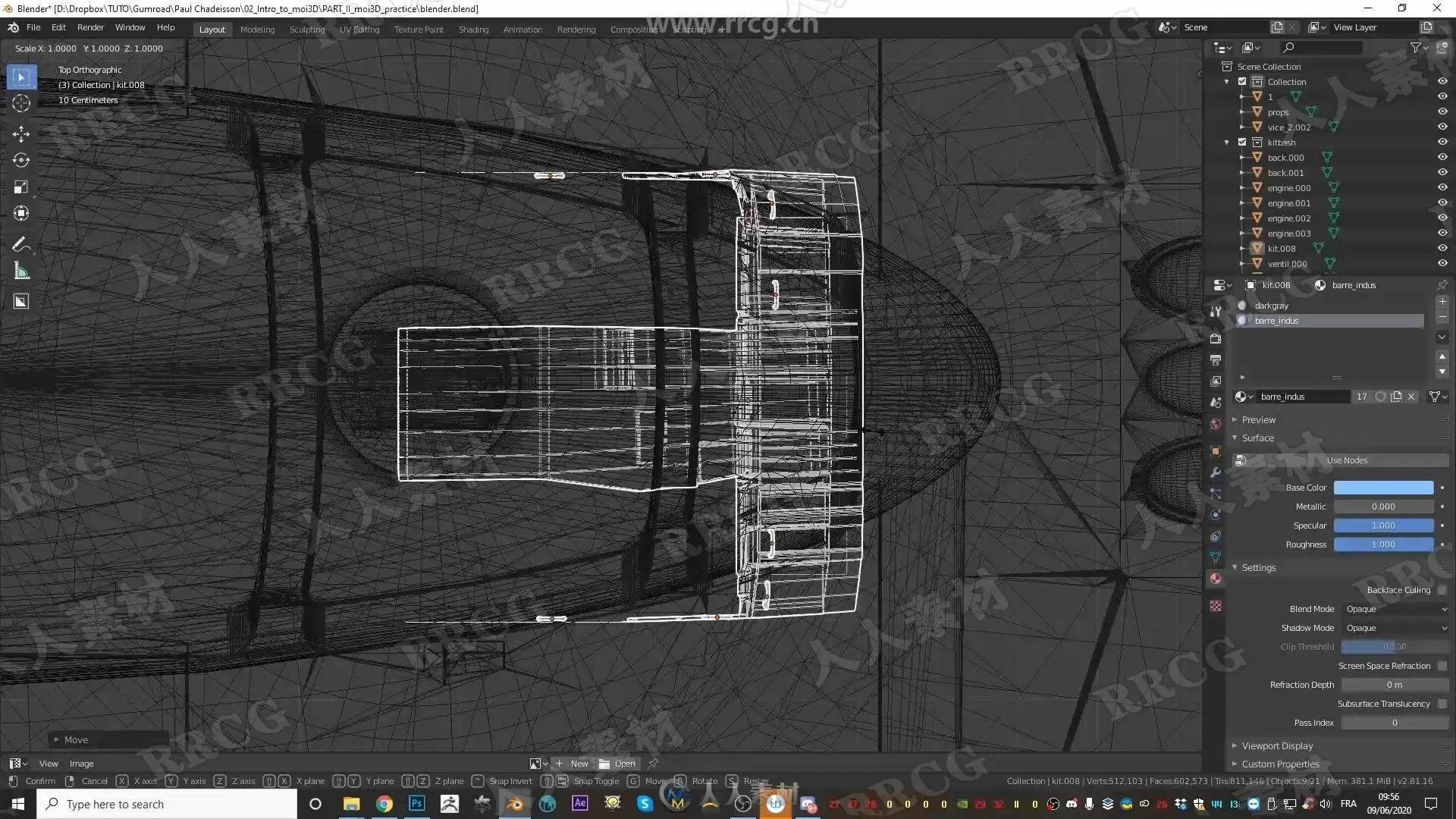Select the Cursor tool in toolbar
The height and width of the screenshot is (819, 1456).
21,104
